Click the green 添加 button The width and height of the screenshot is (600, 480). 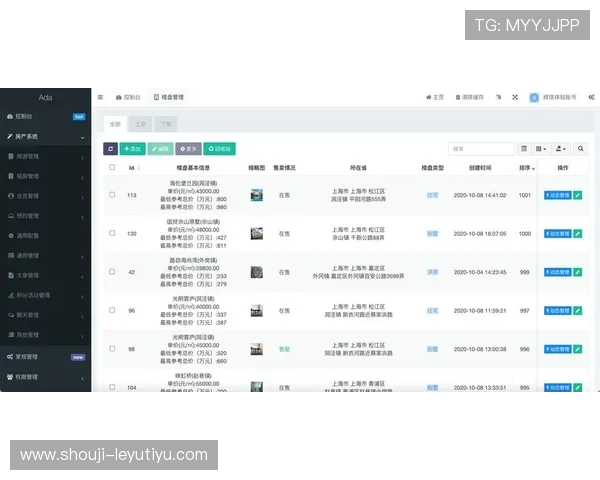point(132,149)
